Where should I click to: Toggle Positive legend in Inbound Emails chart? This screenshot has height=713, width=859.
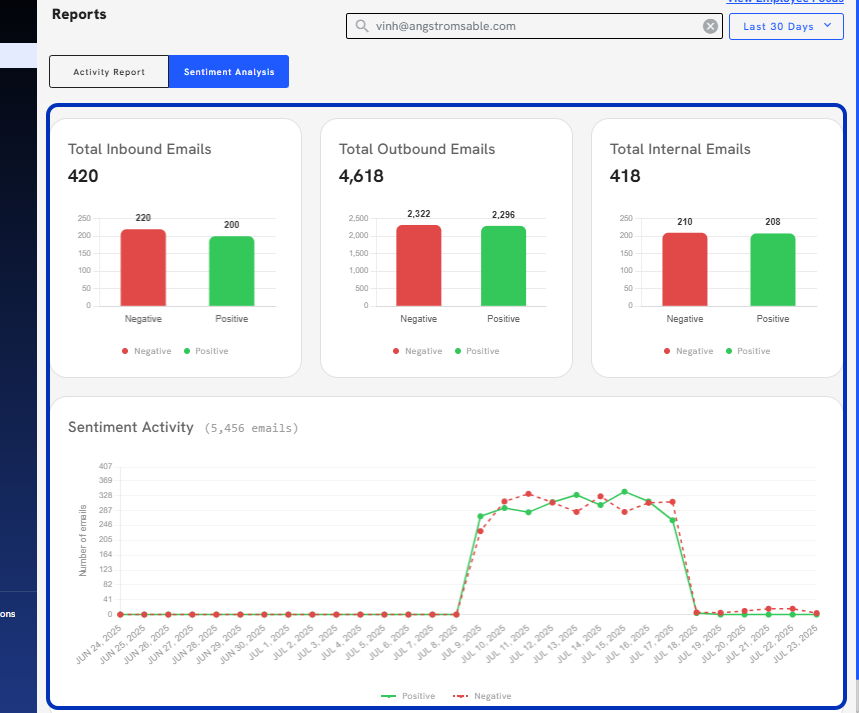click(x=206, y=351)
